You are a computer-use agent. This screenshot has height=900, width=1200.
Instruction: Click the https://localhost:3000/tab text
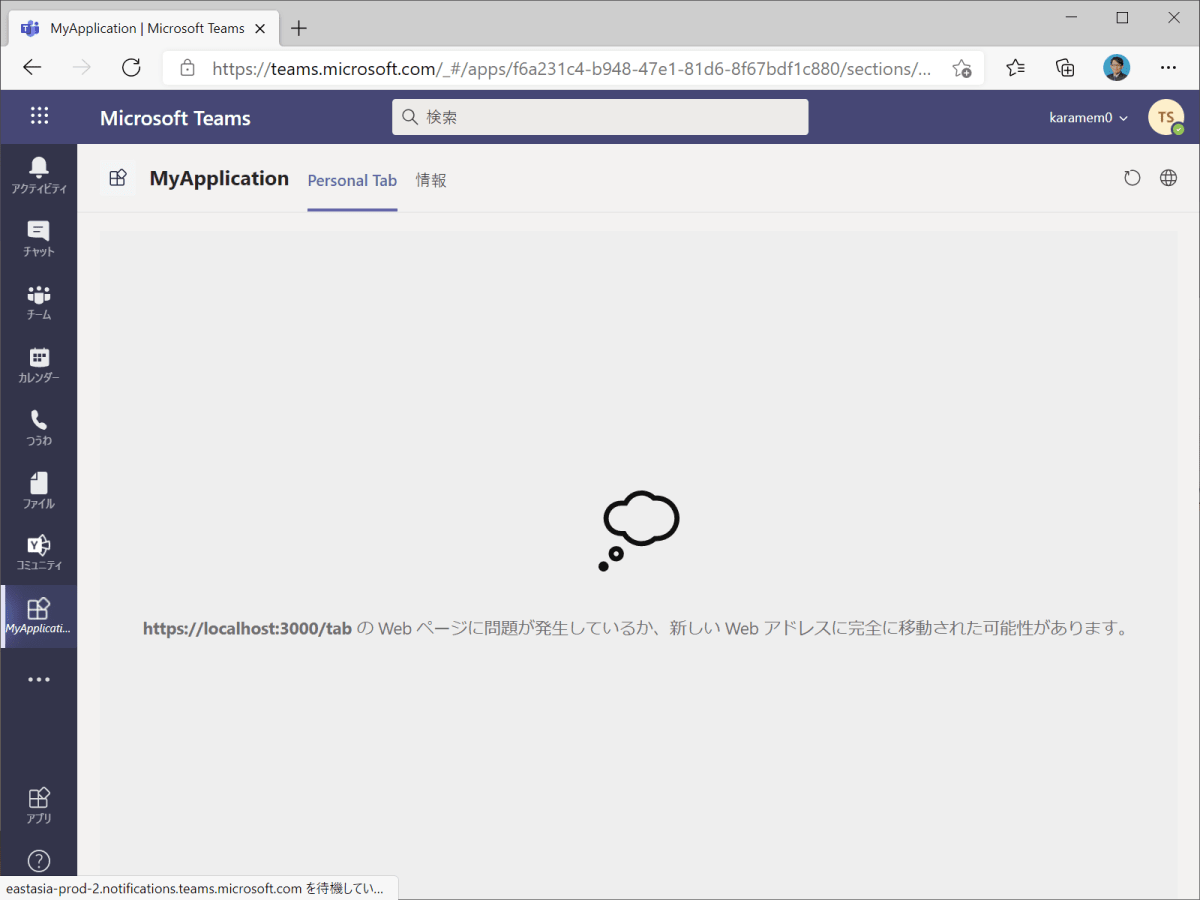tap(247, 629)
